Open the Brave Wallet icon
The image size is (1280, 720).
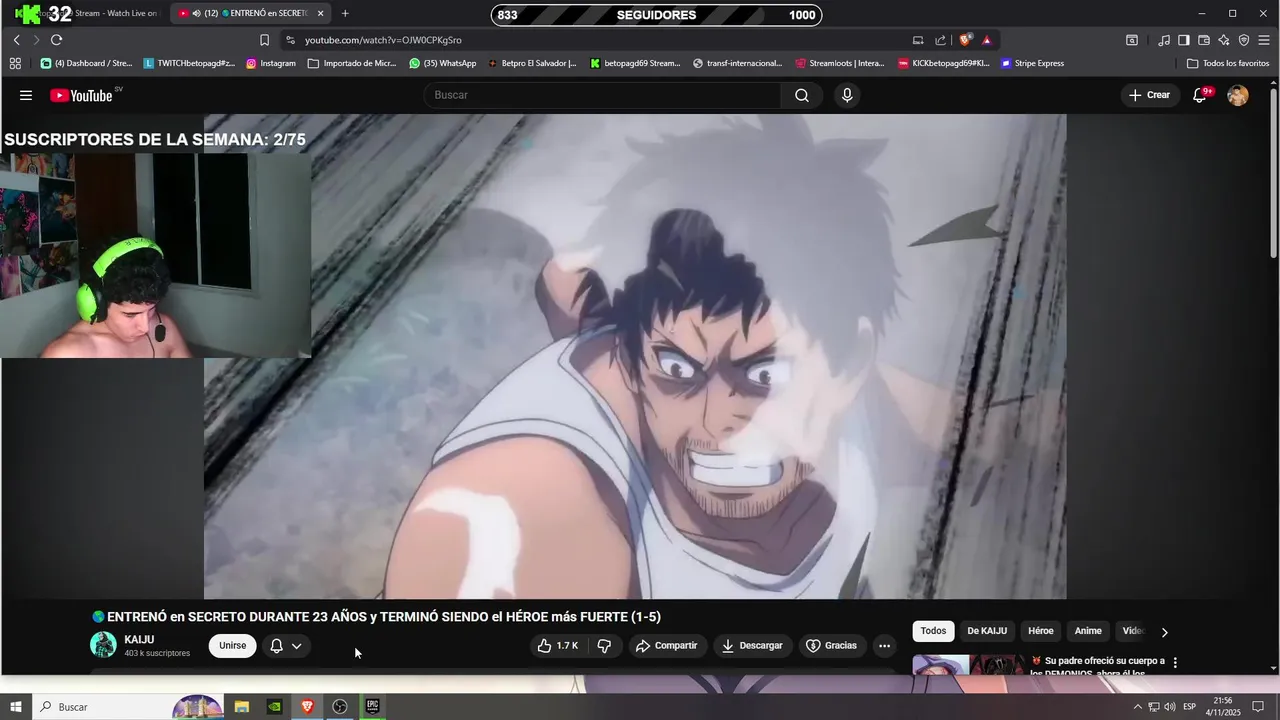point(1203,40)
